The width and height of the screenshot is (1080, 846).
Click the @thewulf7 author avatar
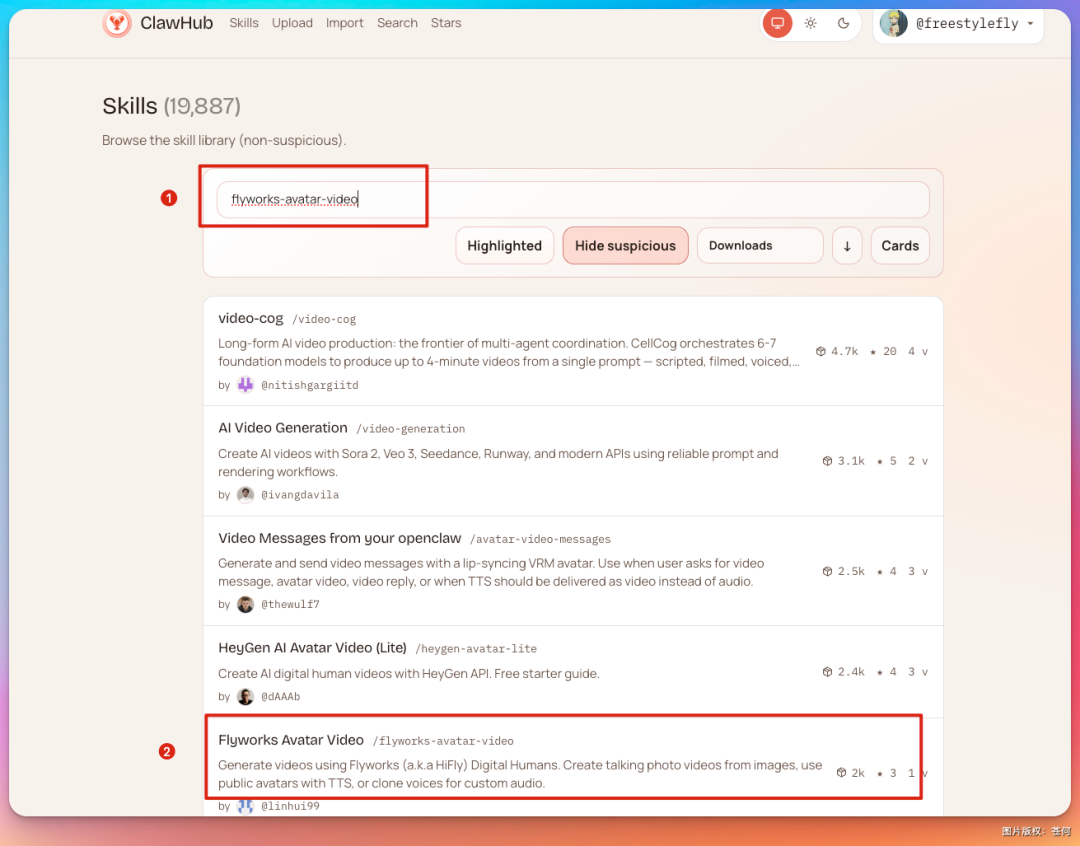tap(245, 605)
